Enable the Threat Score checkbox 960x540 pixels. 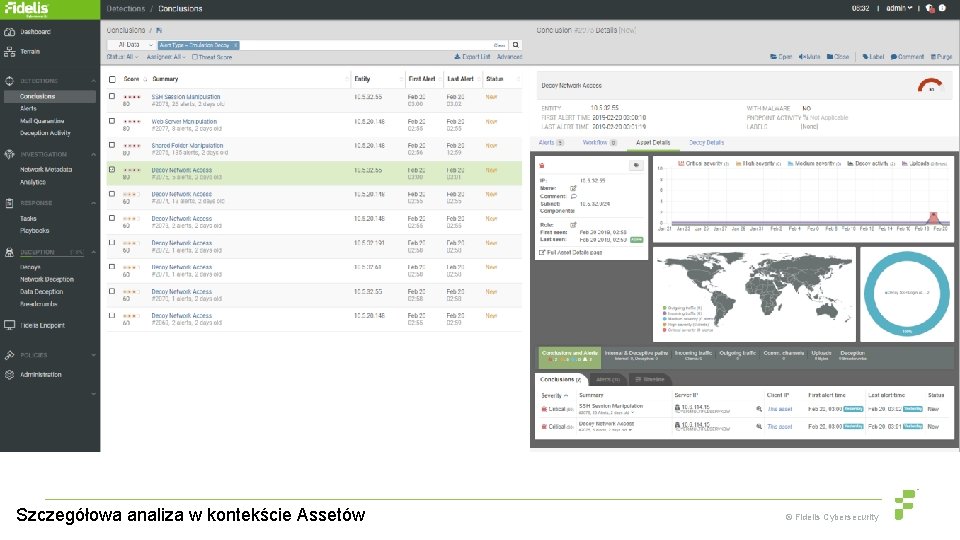click(195, 57)
